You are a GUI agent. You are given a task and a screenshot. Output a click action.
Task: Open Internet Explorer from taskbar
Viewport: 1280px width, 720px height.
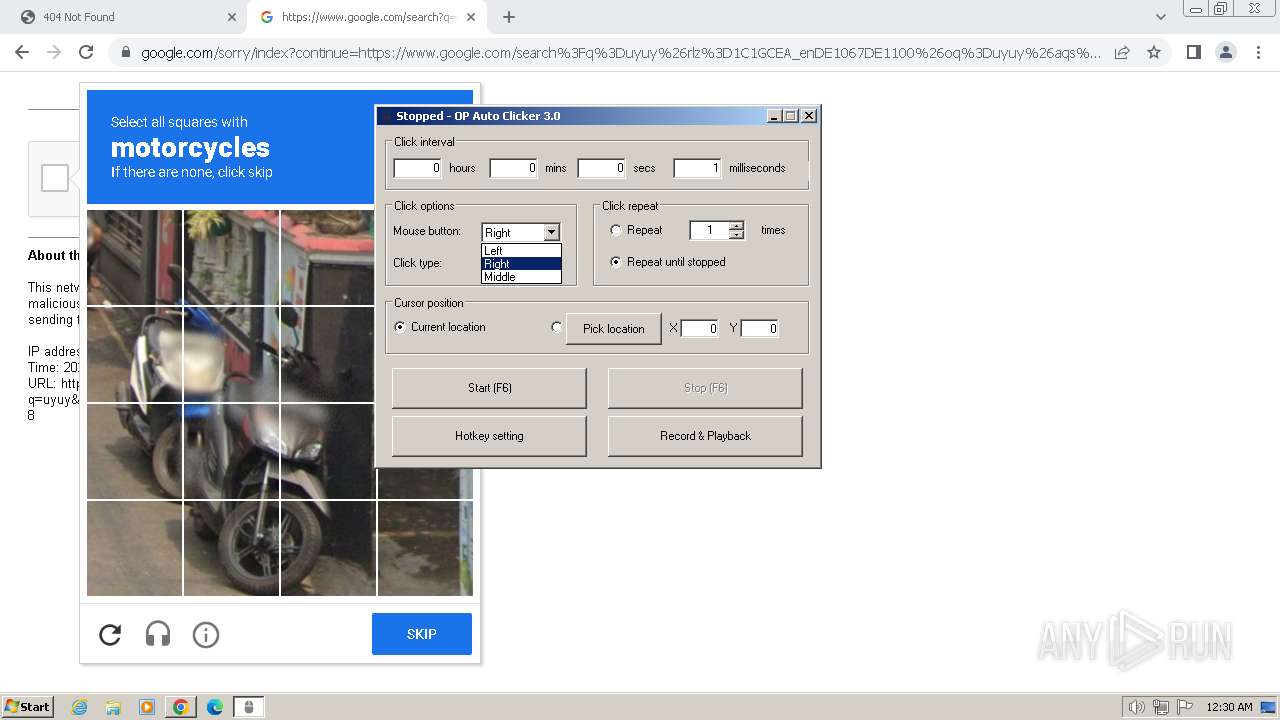[80, 707]
